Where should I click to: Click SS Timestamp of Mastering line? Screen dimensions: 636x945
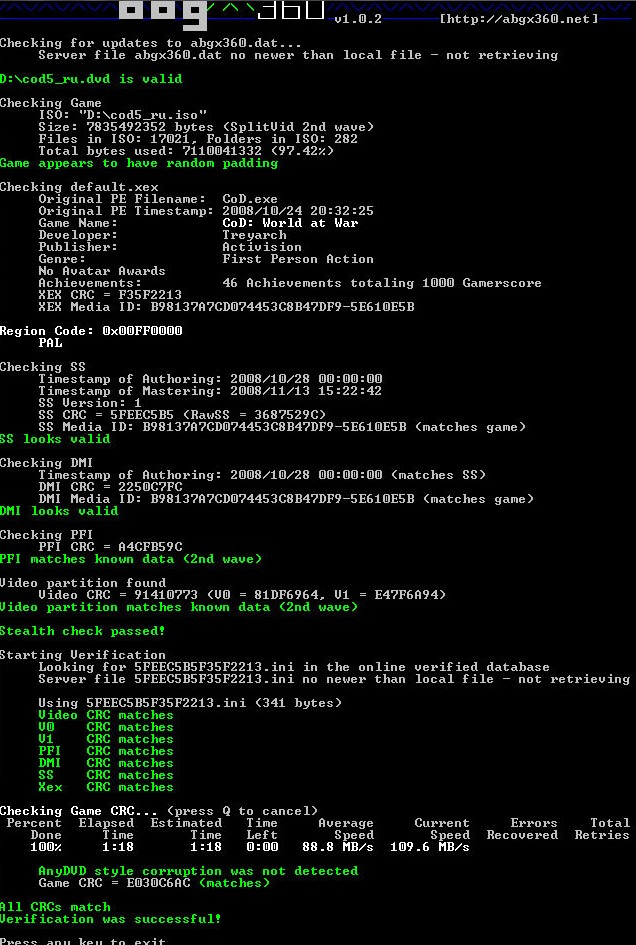click(210, 391)
